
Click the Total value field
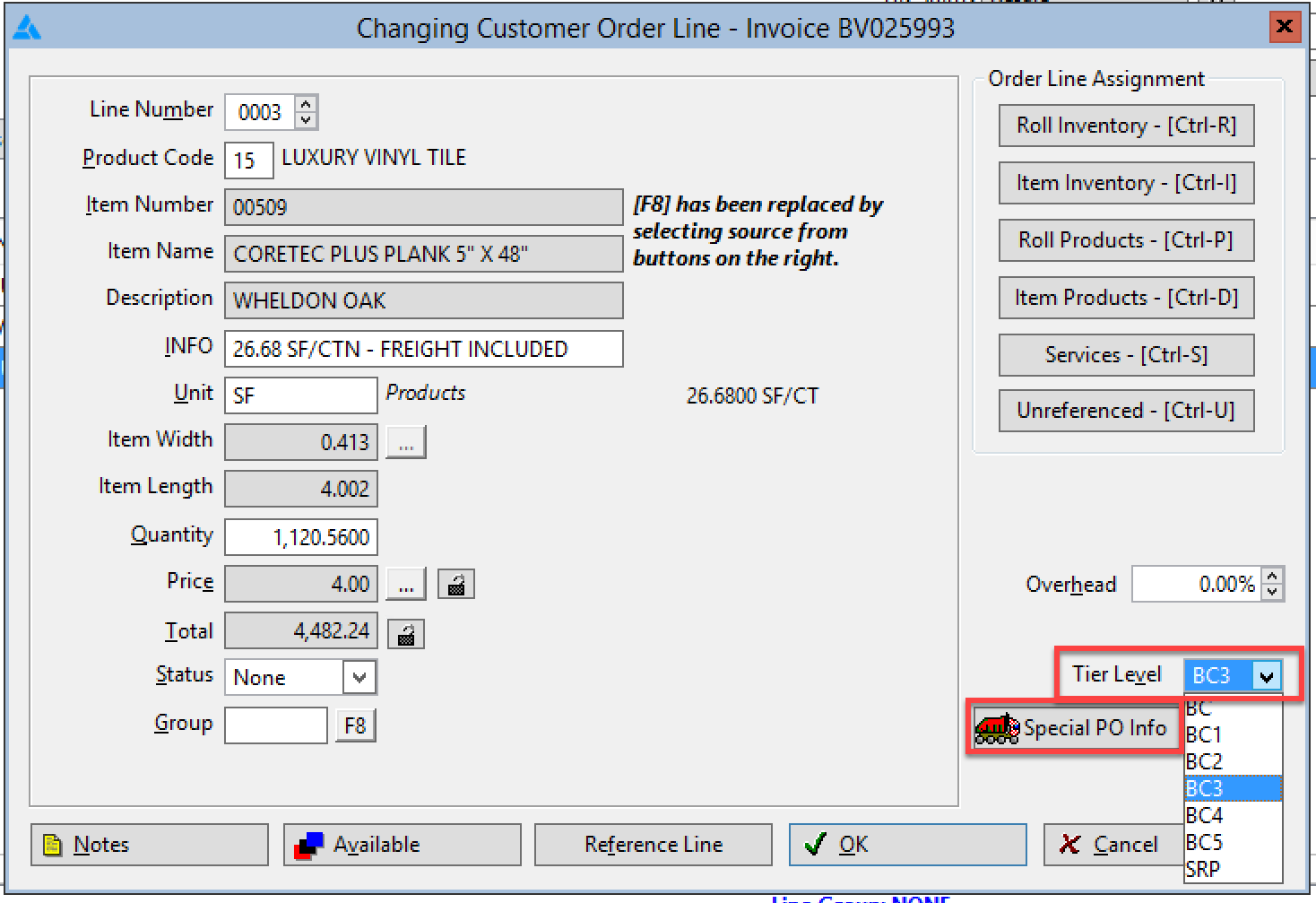click(300, 630)
